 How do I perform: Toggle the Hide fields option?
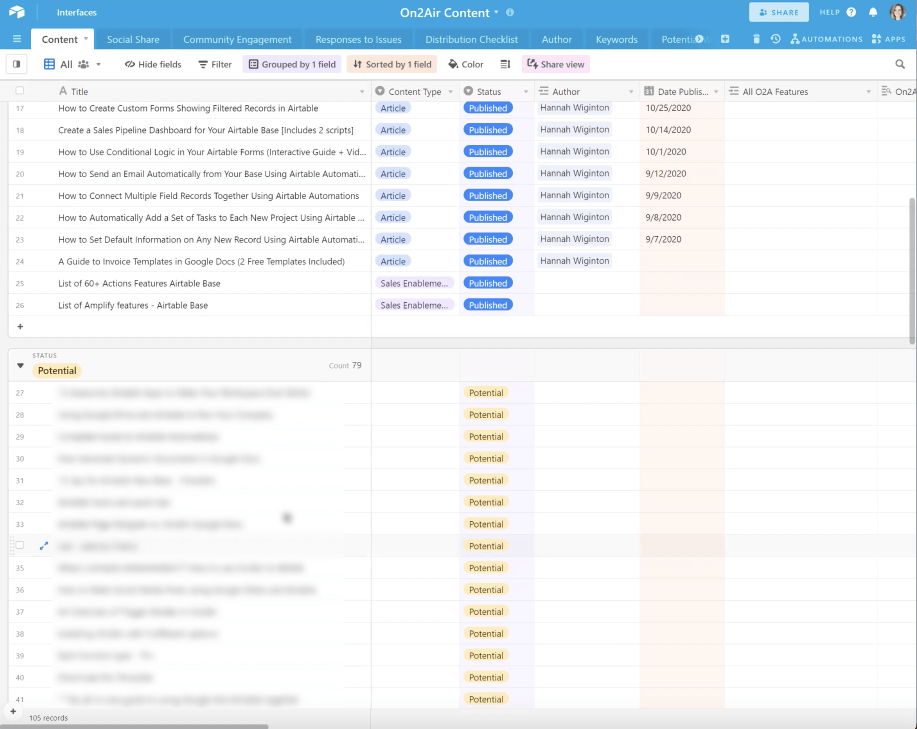152,63
